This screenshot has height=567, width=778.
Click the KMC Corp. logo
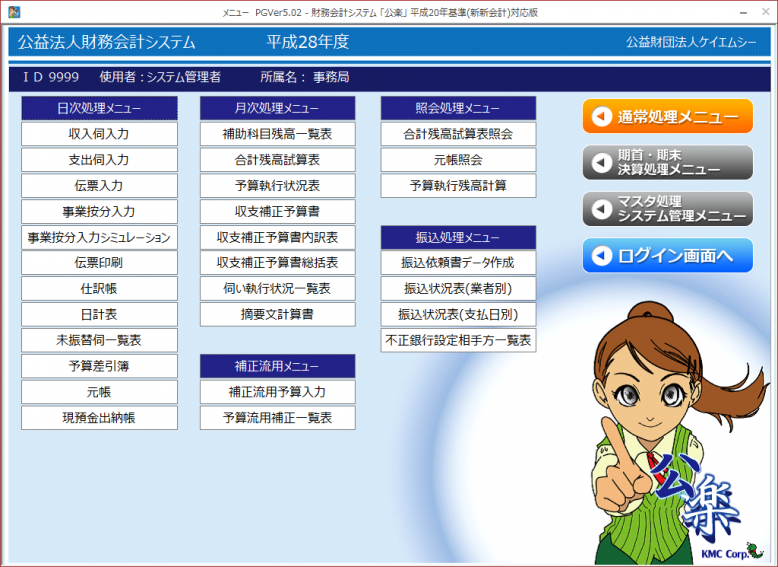click(x=732, y=552)
